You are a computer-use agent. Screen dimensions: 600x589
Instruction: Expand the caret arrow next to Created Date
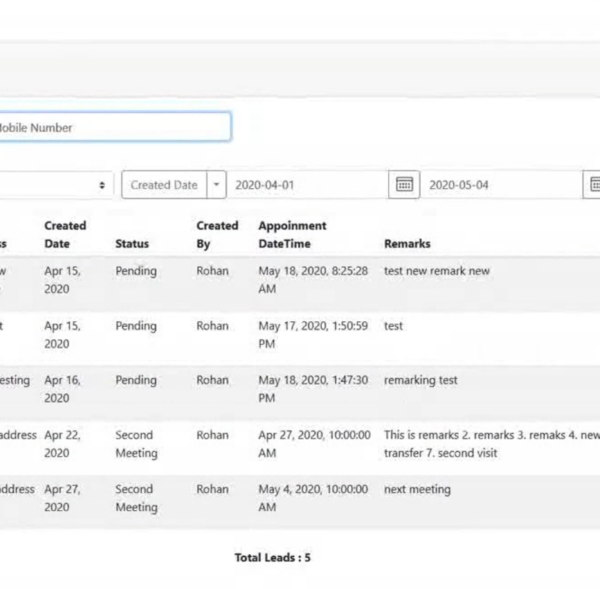click(x=218, y=185)
